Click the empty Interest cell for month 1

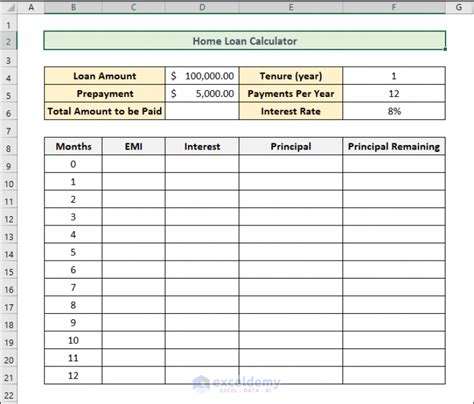click(x=202, y=182)
